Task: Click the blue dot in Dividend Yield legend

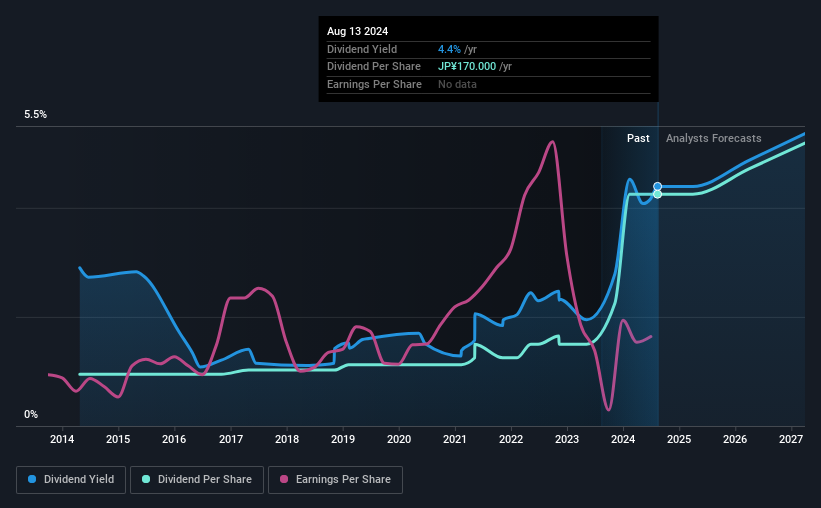Action: pyautogui.click(x=32, y=479)
